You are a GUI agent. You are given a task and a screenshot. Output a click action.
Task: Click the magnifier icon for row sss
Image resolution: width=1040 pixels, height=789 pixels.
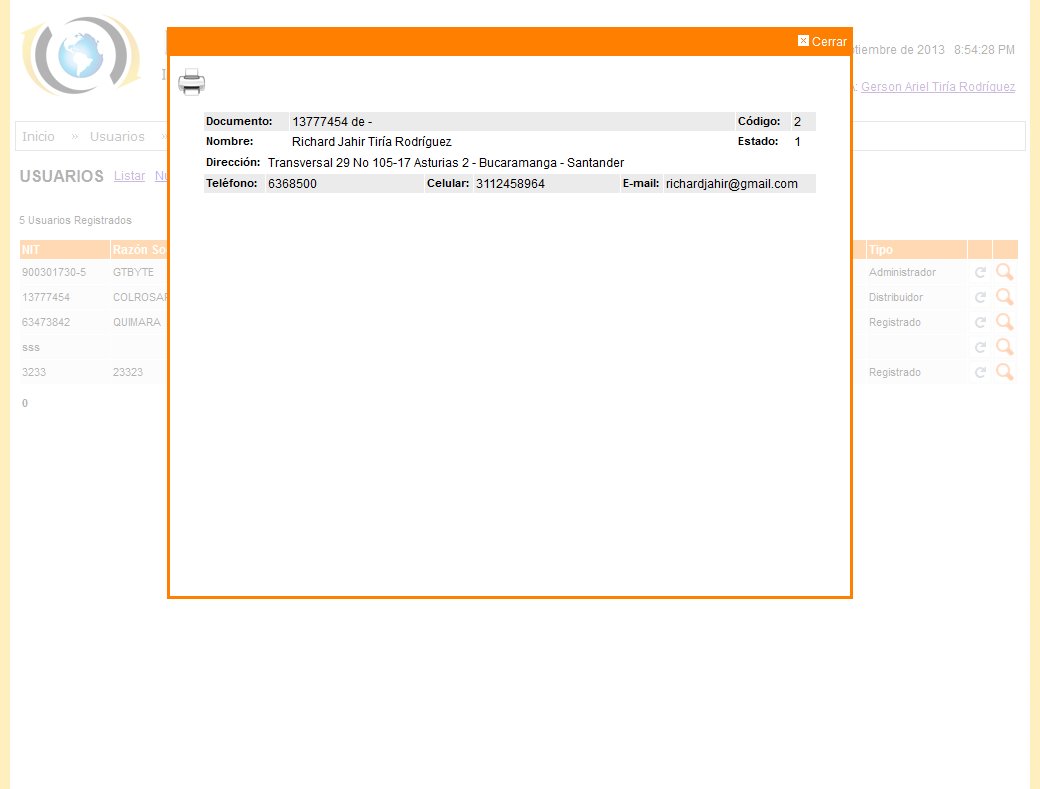(x=1005, y=347)
